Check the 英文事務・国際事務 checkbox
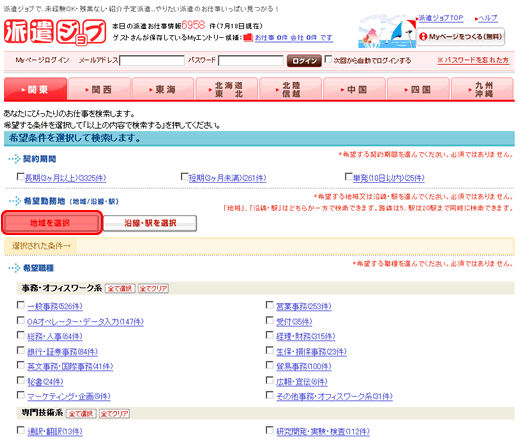Viewport: 520px width, 439px height. click(x=21, y=365)
